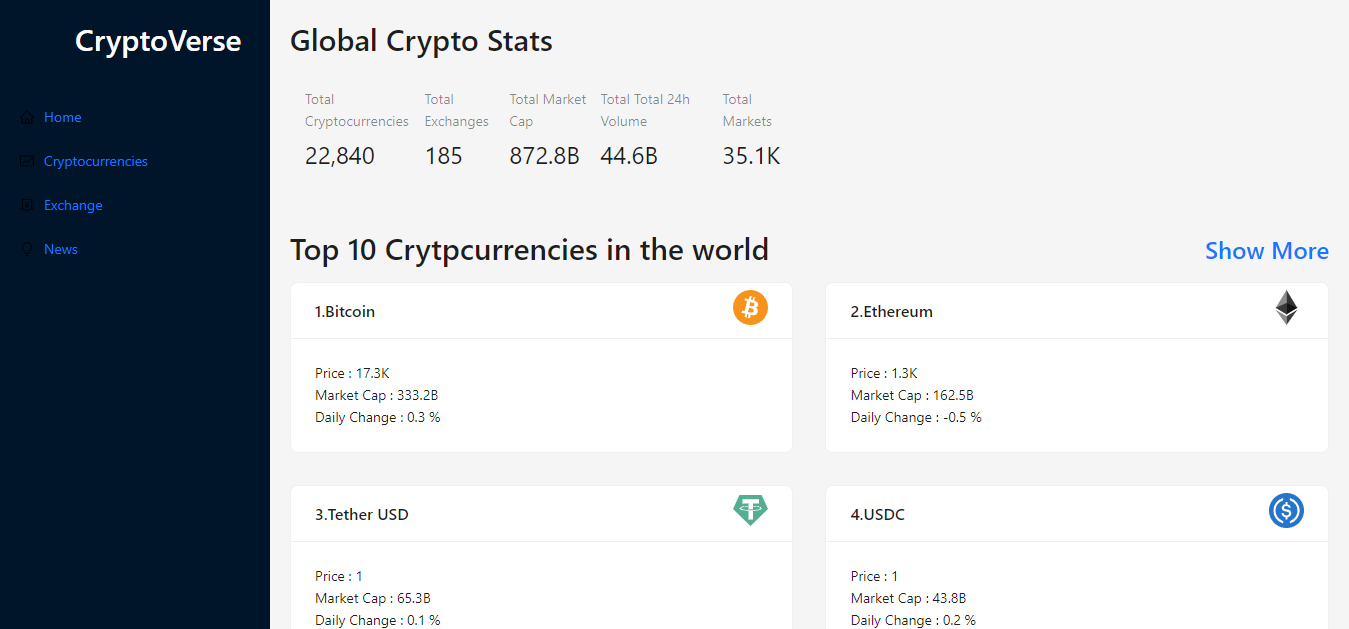This screenshot has width=1349, height=629.
Task: Click the green Tether logo icon
Action: pyautogui.click(x=750, y=510)
